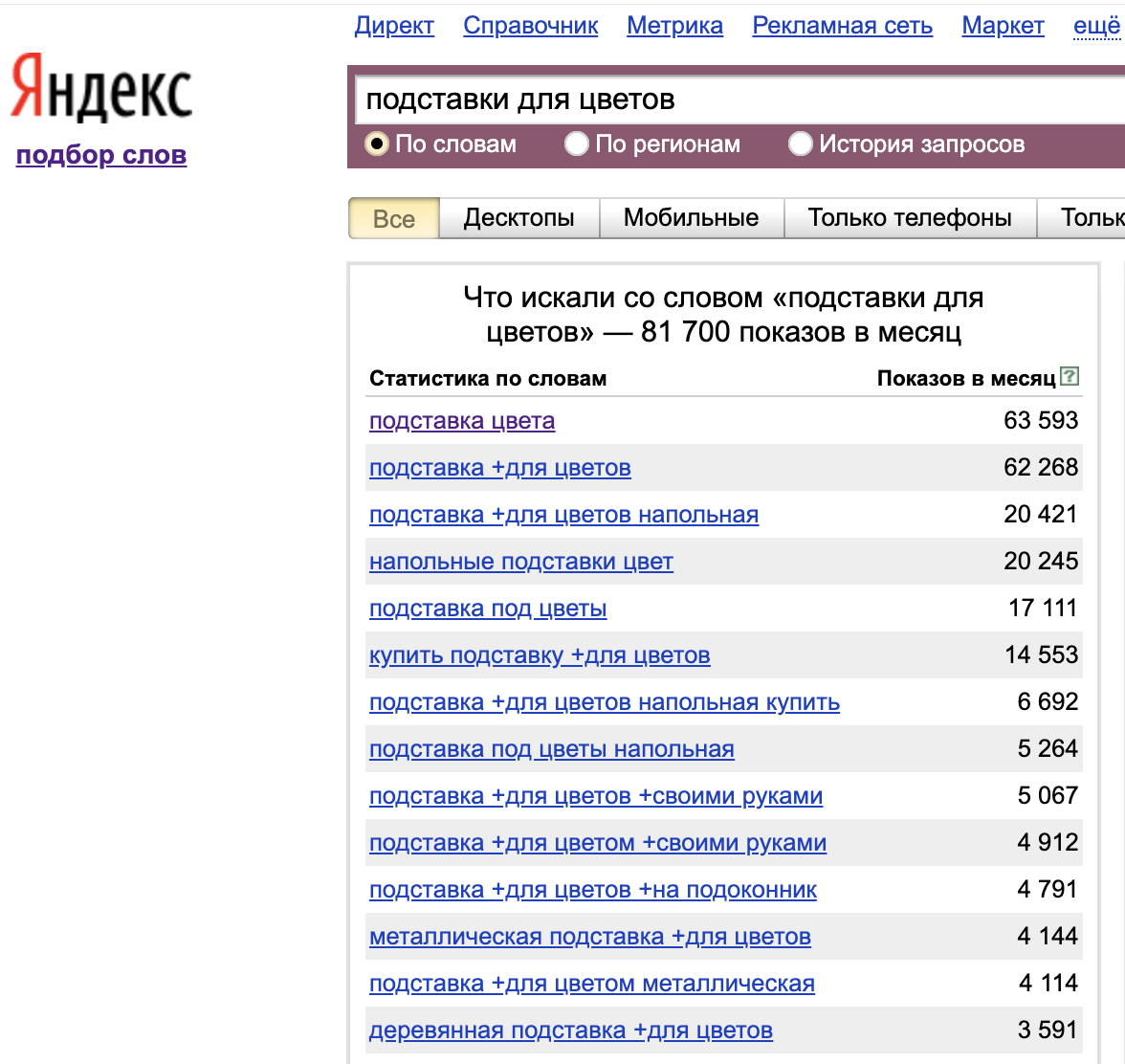Open the 'Только телефоны' tab

[909, 218]
